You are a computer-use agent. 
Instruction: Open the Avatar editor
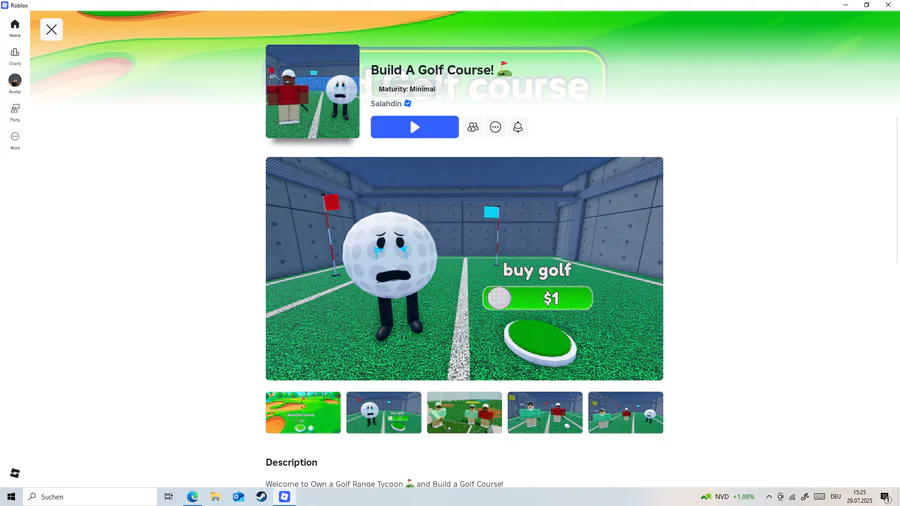[x=15, y=84]
